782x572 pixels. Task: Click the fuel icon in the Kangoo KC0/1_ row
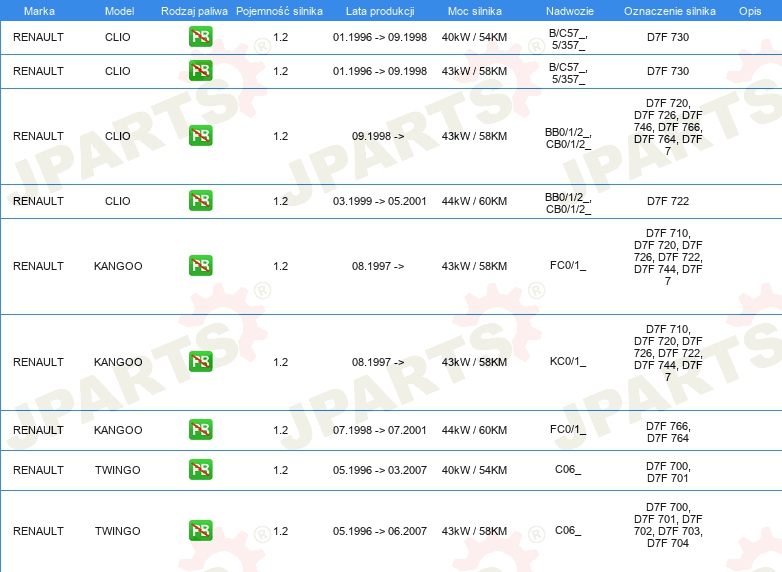(200, 361)
